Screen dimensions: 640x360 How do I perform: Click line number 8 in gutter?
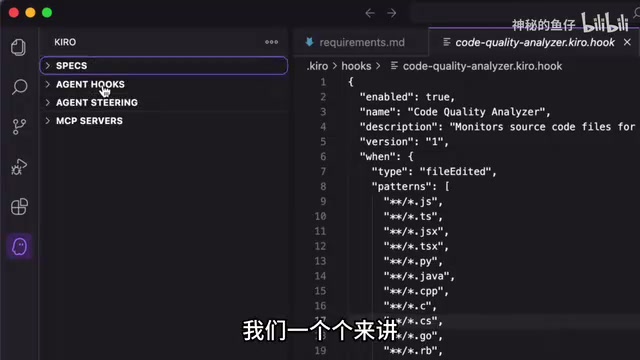tap(323, 186)
